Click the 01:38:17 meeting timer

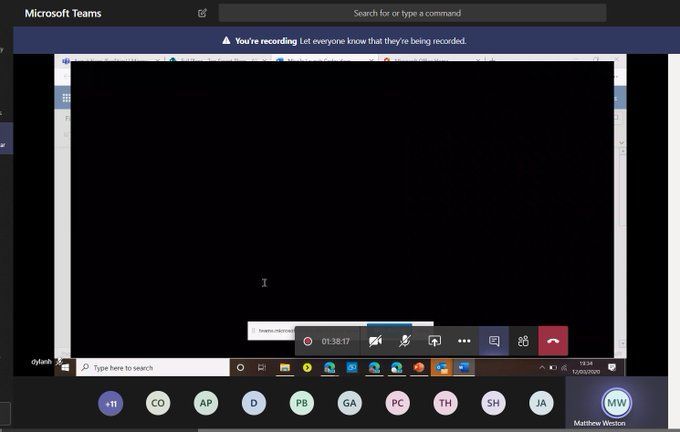pos(336,341)
